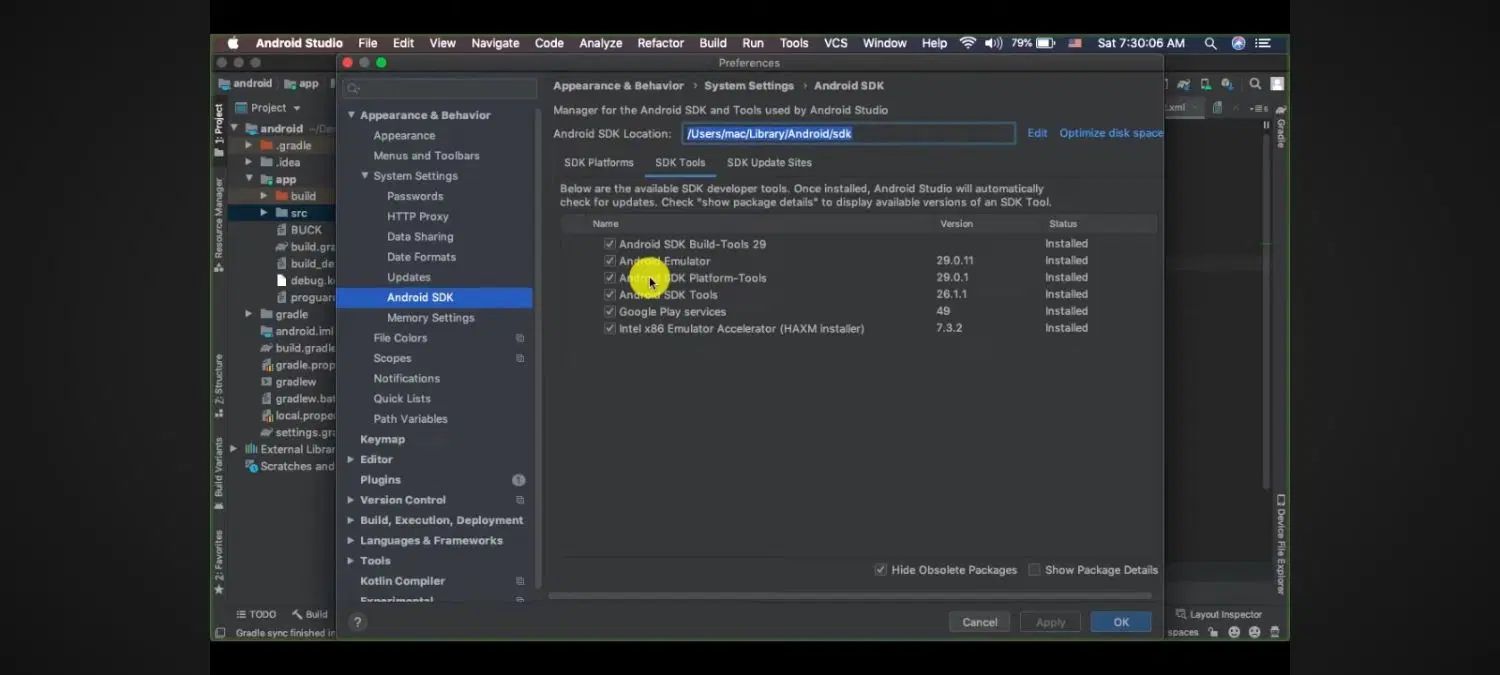Expand Build, Execution, Deployment section
Viewport: 1500px width, 675px height.
pyautogui.click(x=351, y=520)
